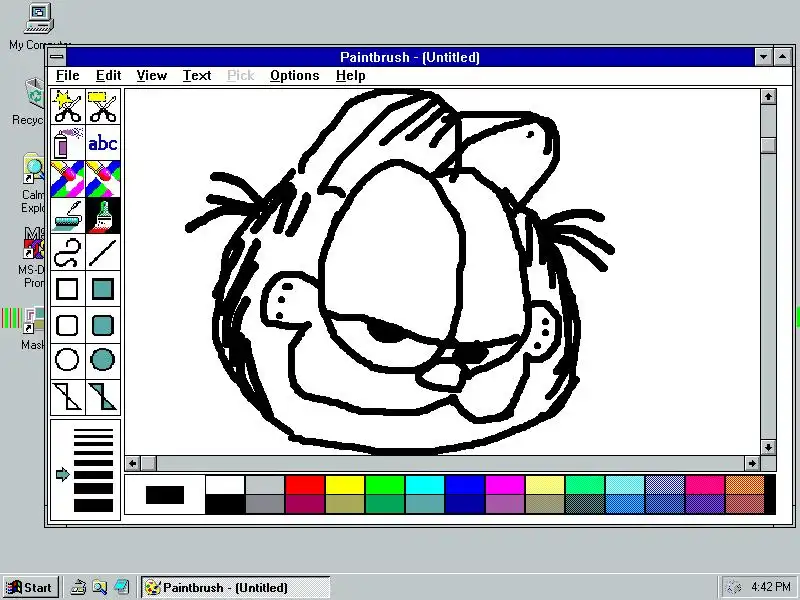Pick the magenta color swatch

point(505,485)
